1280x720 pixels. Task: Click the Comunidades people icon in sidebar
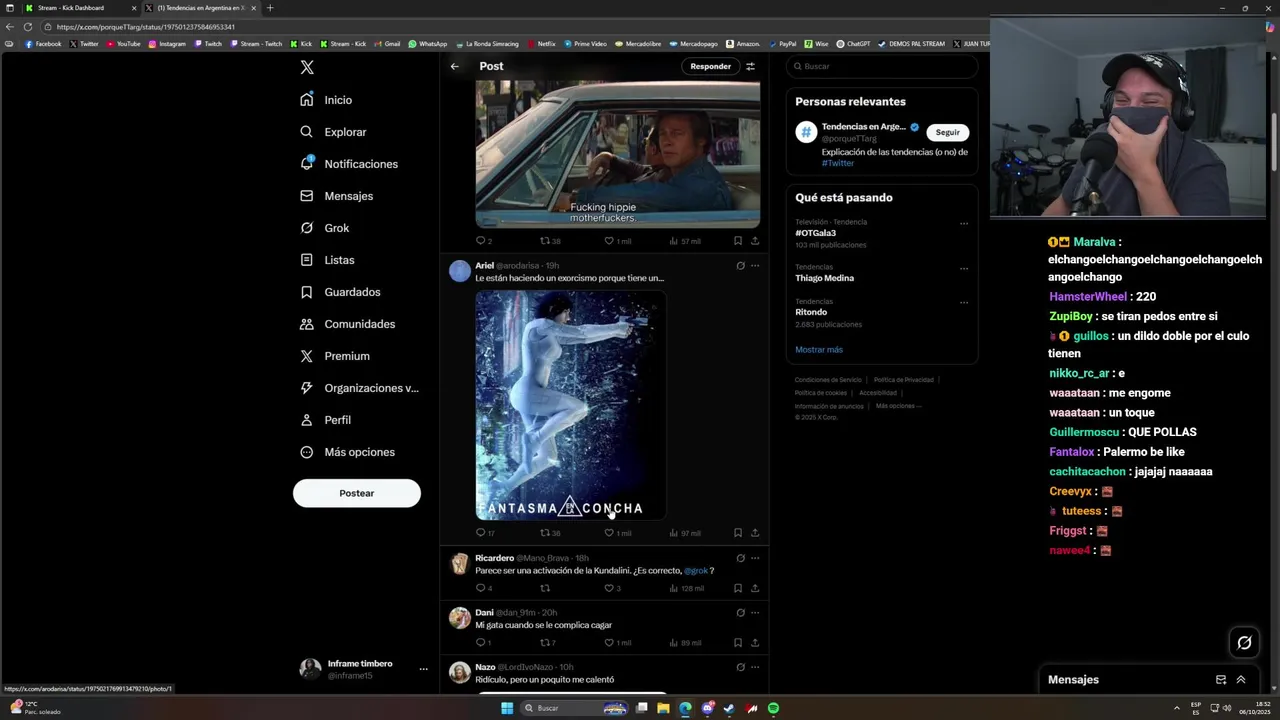(x=307, y=324)
